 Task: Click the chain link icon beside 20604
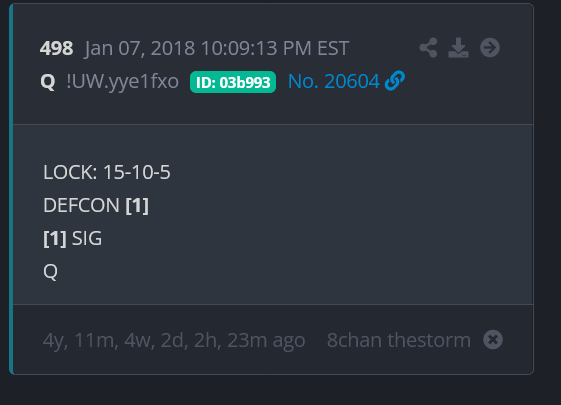[x=395, y=80]
